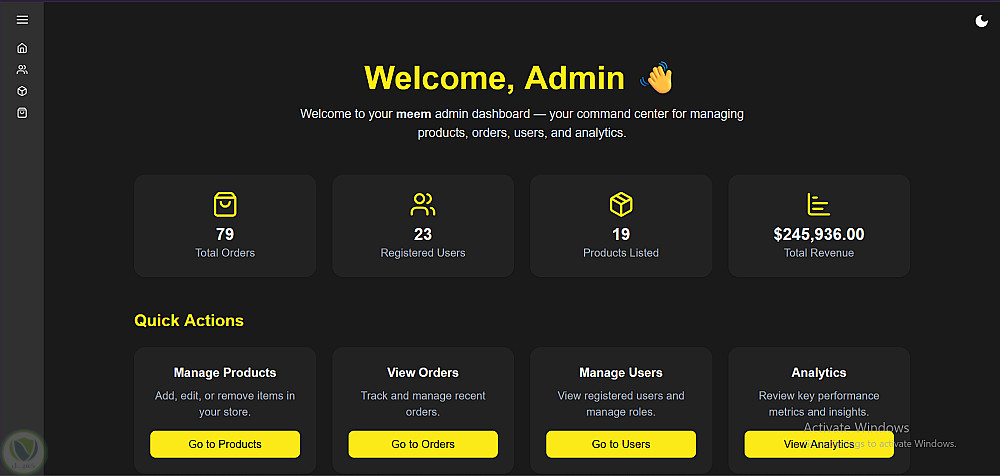Go to Home via sidebar house icon
Image resolution: width=1000 pixels, height=476 pixels.
22,48
